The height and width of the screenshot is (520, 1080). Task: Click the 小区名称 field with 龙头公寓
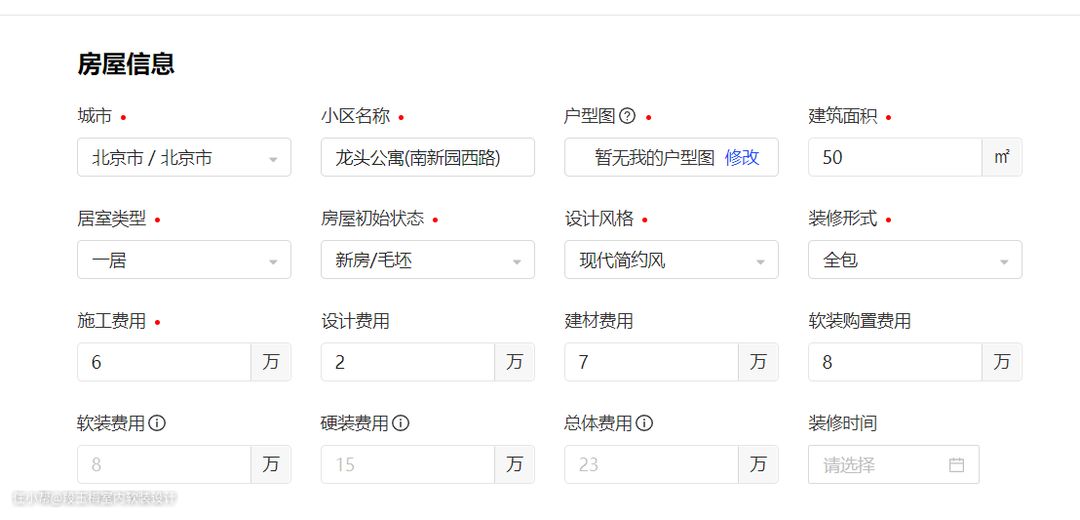[x=428, y=158]
